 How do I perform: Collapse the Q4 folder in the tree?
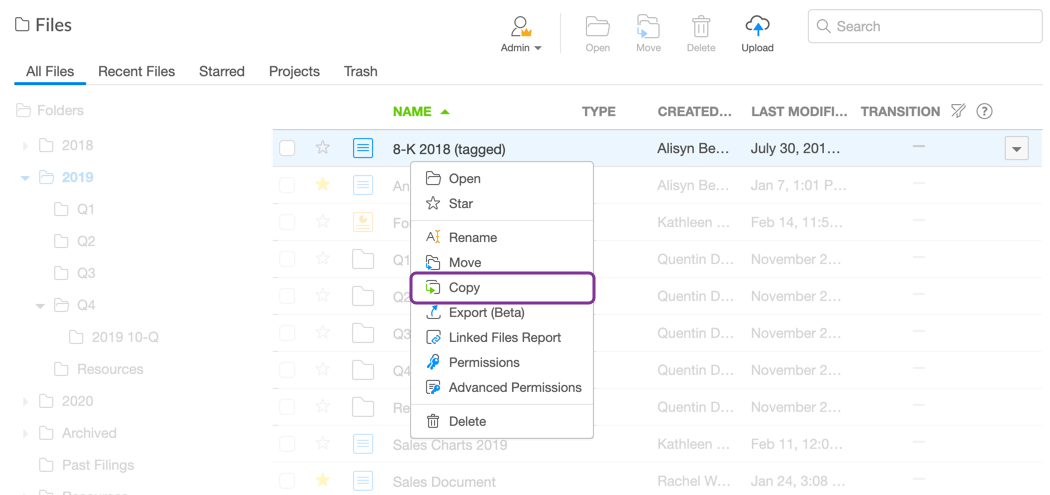[40, 305]
